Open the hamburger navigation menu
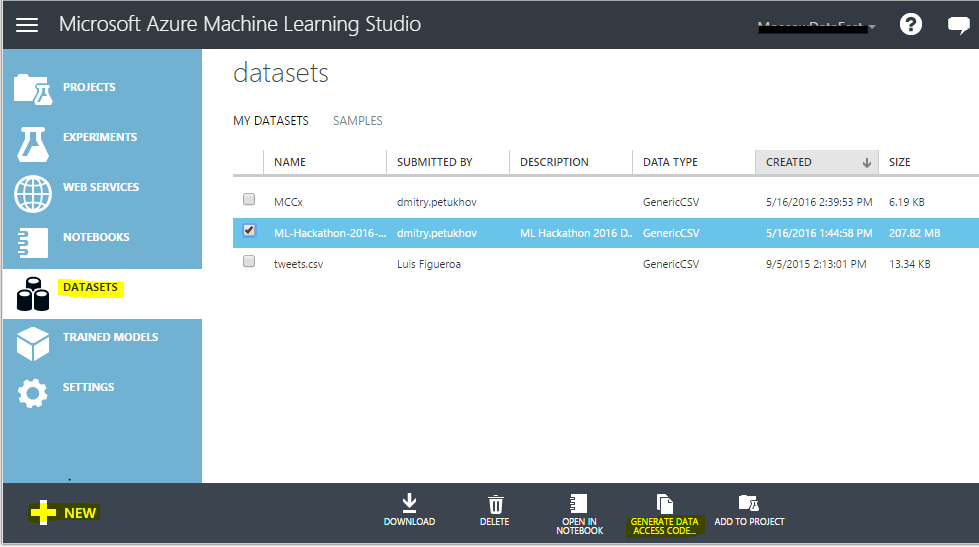This screenshot has width=979, height=547. pos(27,24)
